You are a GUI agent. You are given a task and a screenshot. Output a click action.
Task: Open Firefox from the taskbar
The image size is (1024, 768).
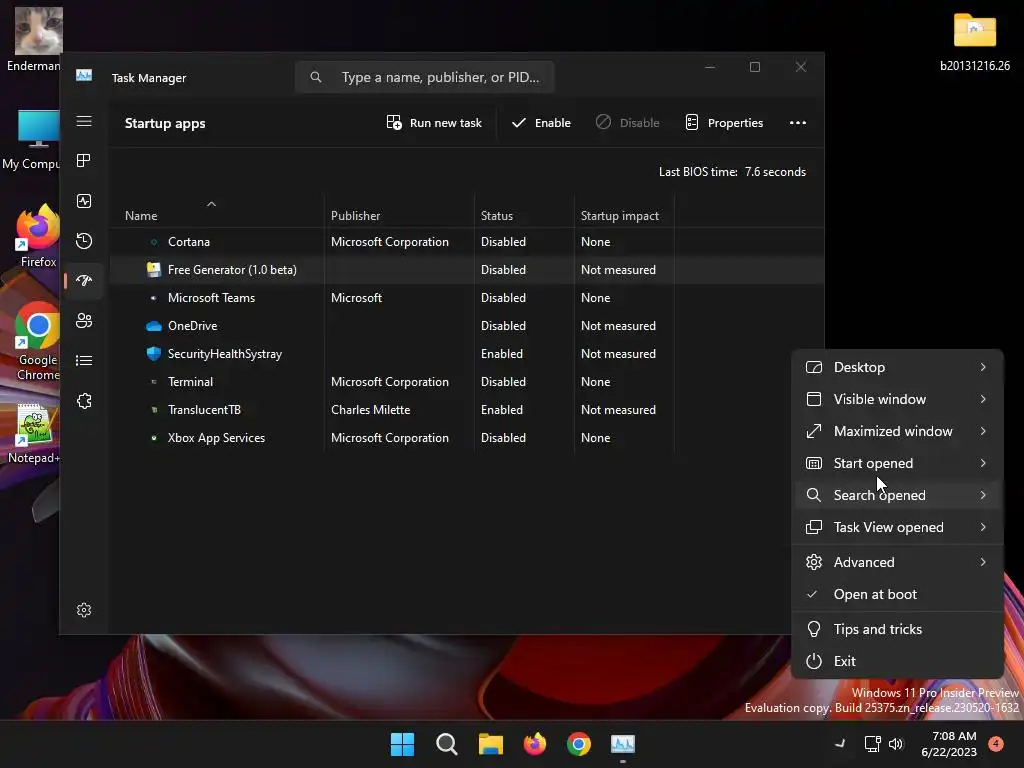tap(535, 744)
